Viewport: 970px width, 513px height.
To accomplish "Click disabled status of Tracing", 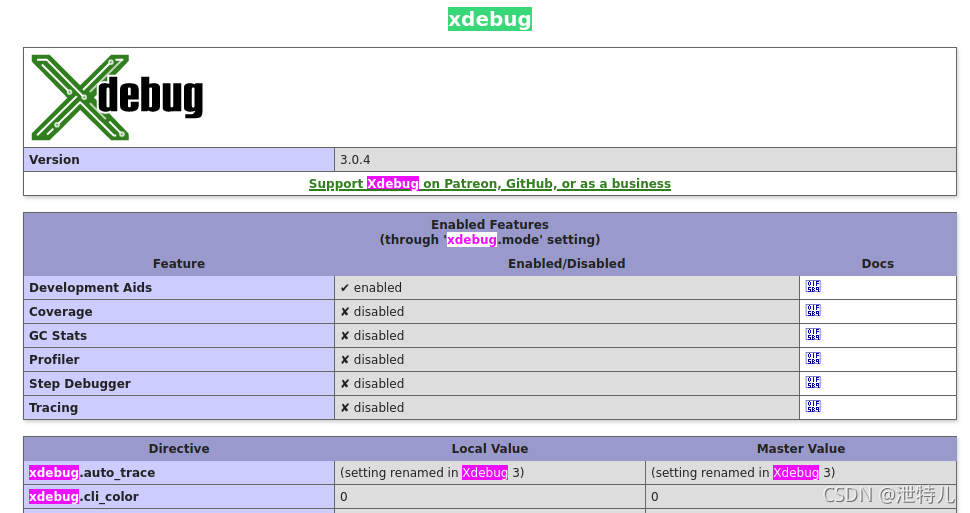I will tap(372, 408).
